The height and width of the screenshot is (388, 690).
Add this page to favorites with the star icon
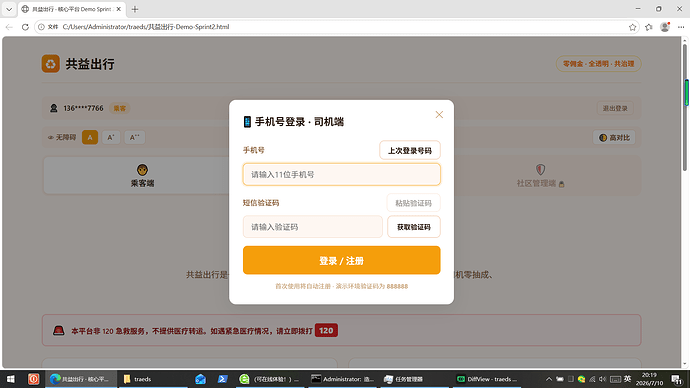(x=632, y=27)
